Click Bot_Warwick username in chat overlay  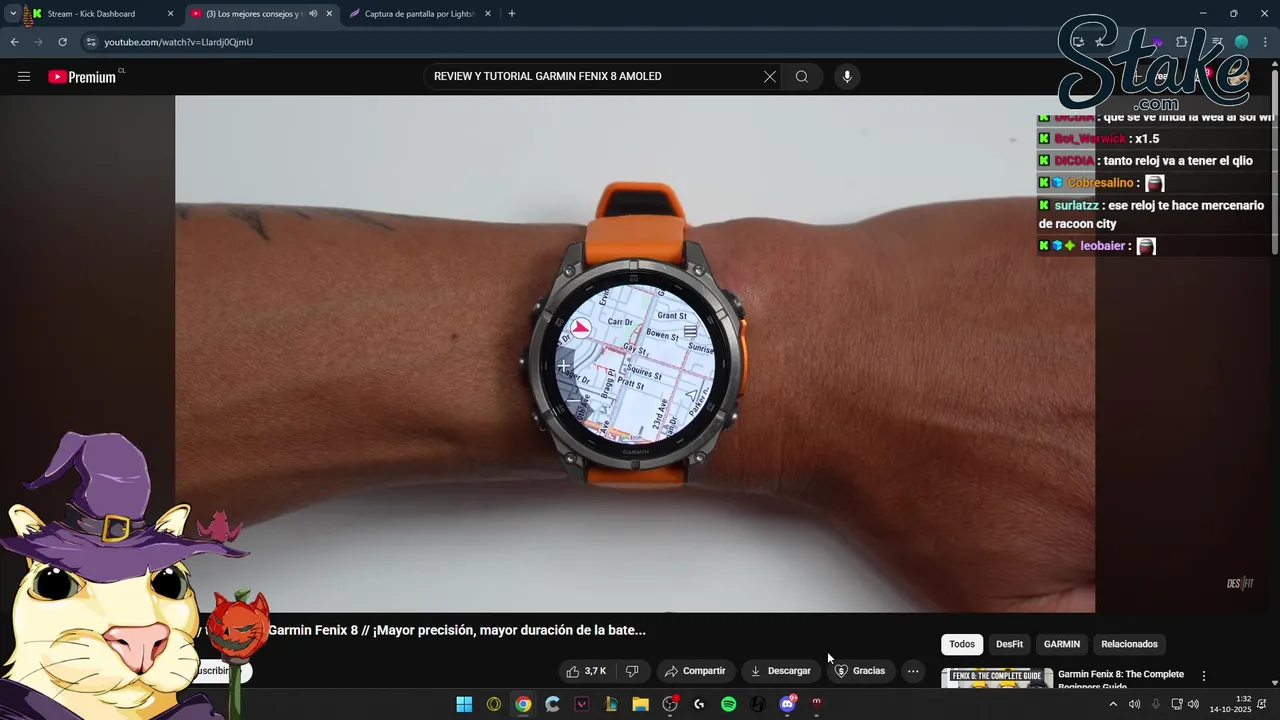1090,139
